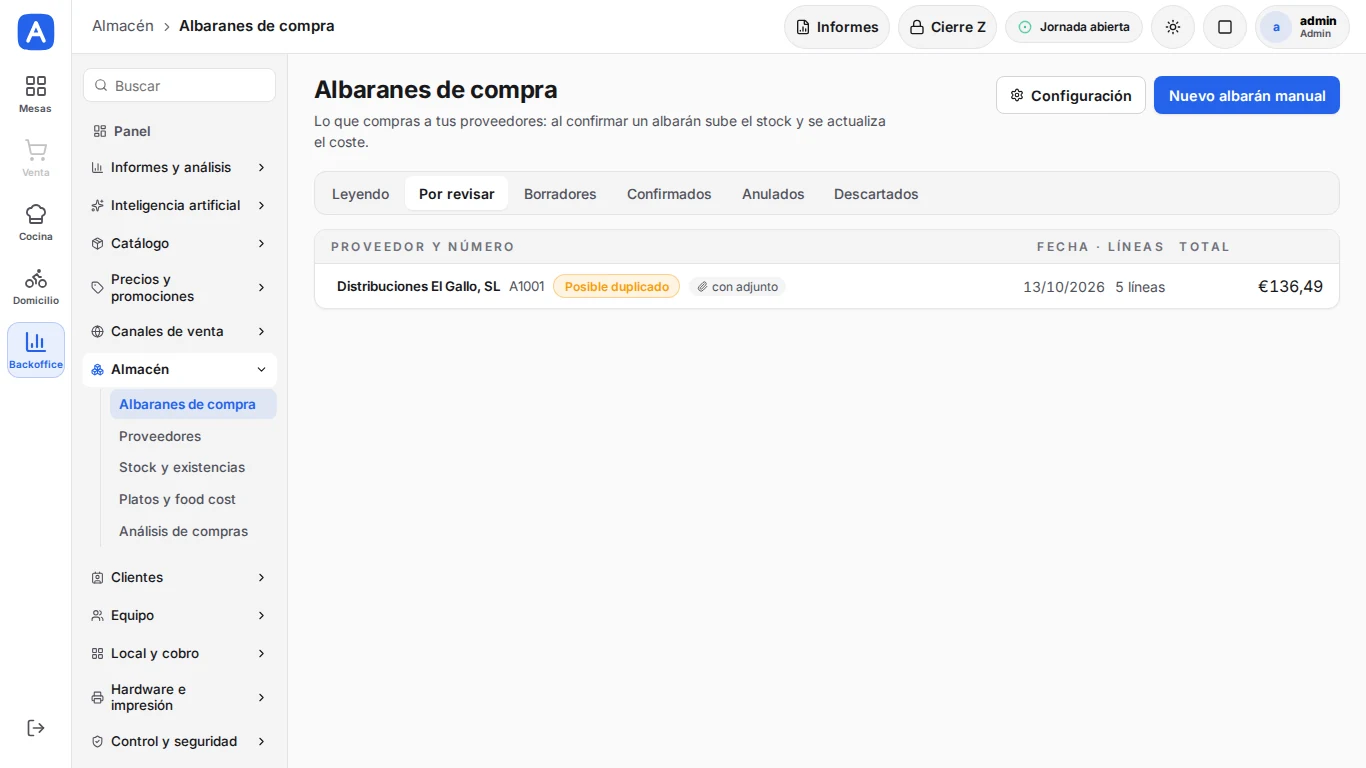The width and height of the screenshot is (1366, 768).
Task: Toggle light theme with the sun icon
Action: tap(1173, 27)
